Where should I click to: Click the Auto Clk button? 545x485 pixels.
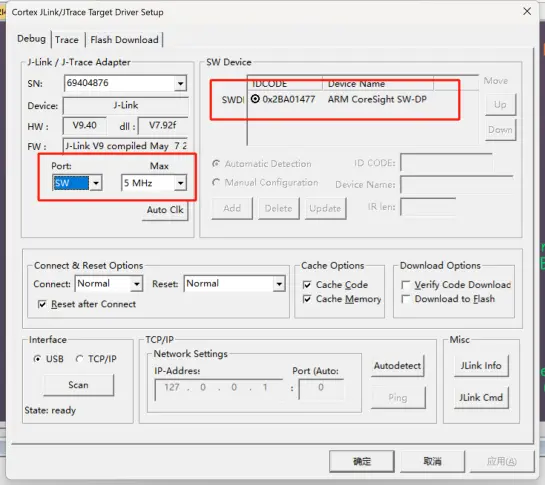[x=165, y=210]
